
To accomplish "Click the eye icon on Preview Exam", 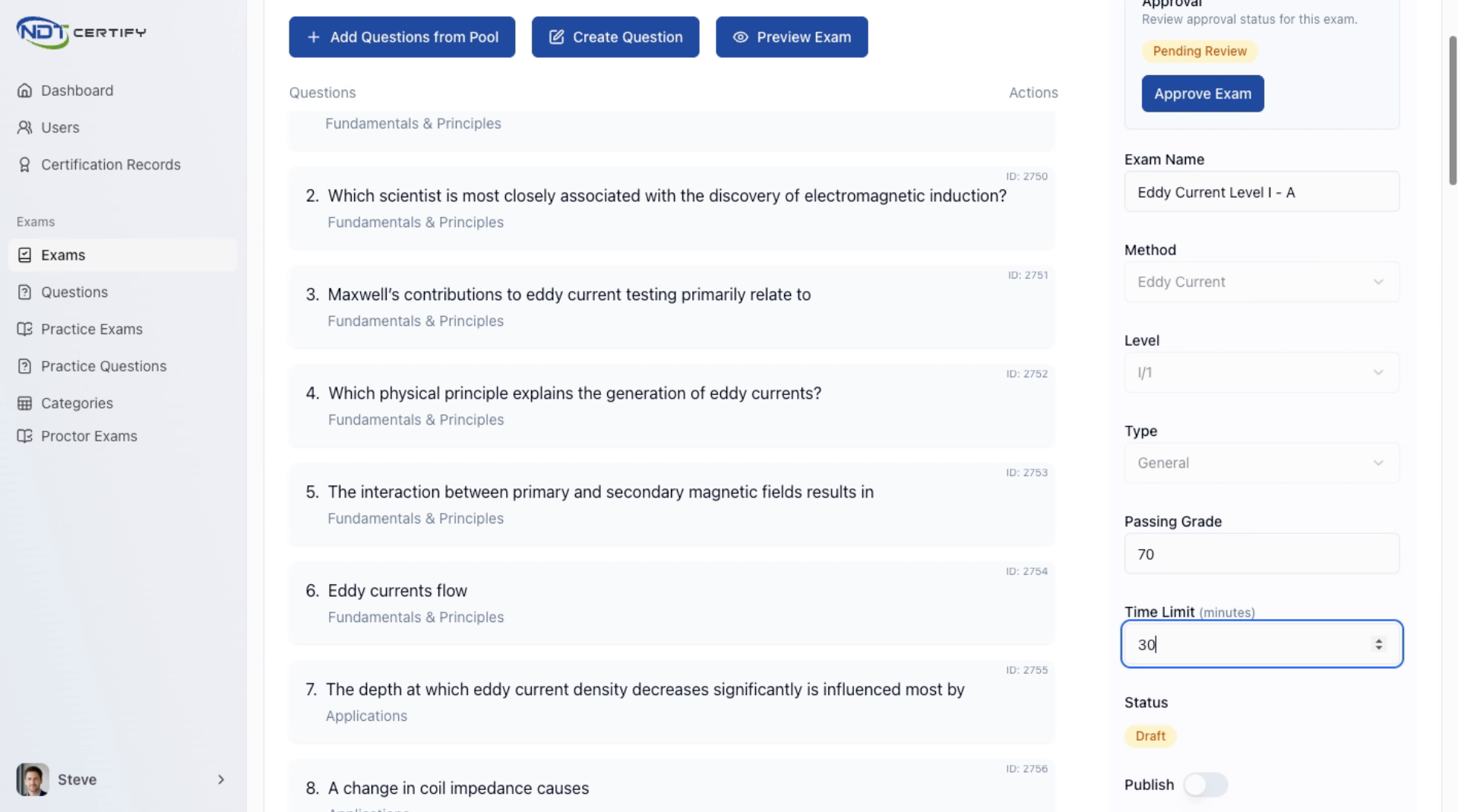I will [740, 37].
